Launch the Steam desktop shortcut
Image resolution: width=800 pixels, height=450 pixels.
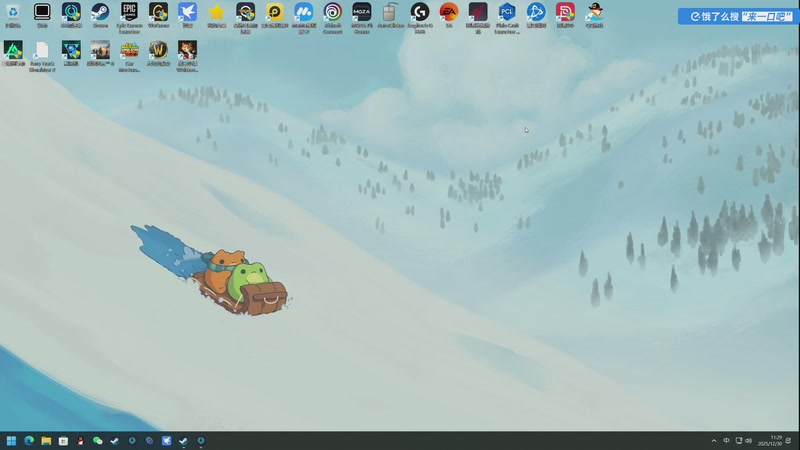click(100, 14)
